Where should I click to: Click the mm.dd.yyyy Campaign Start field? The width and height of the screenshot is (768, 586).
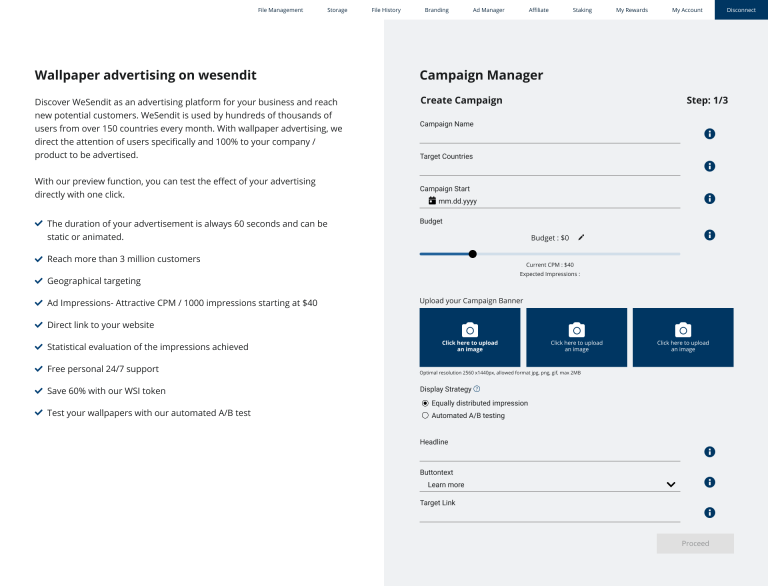550,201
